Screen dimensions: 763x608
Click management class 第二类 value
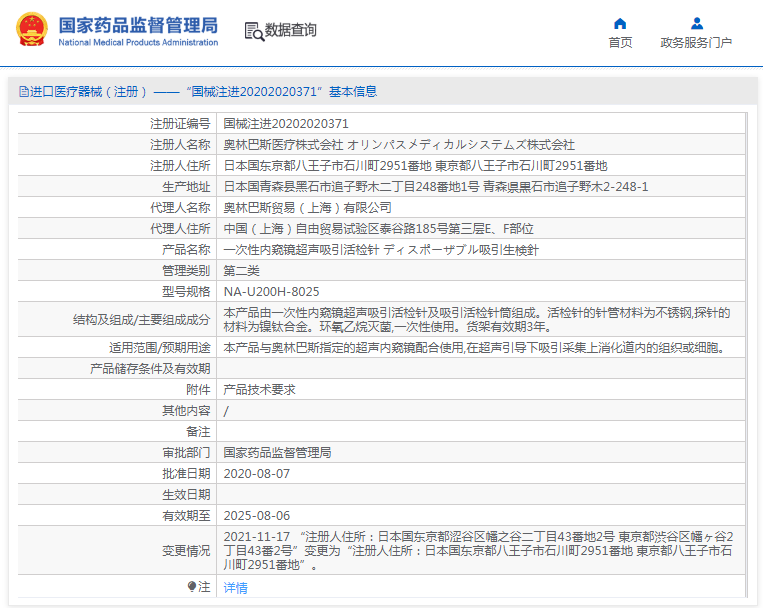[241, 271]
